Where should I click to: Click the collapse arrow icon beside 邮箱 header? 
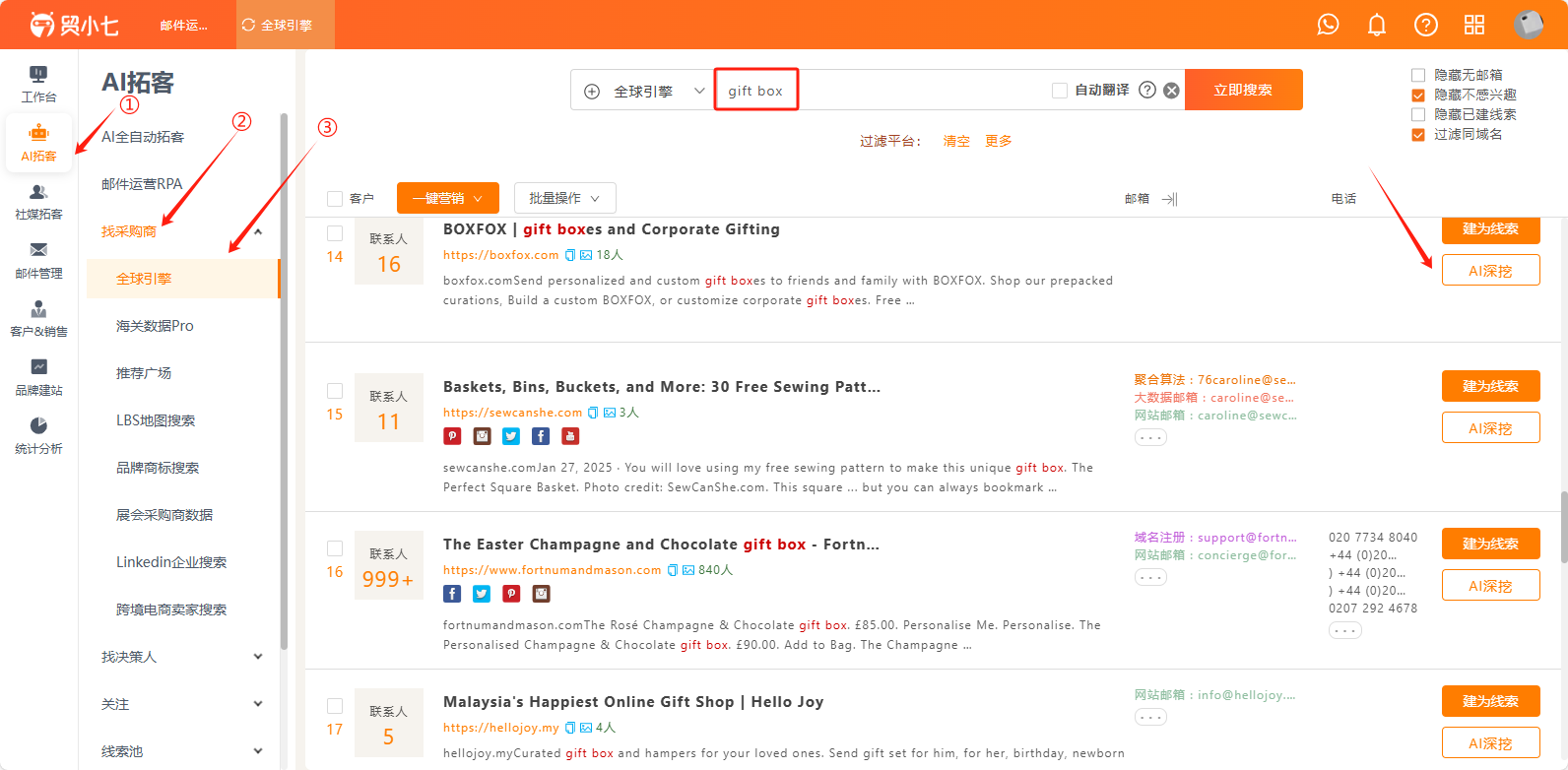(1169, 199)
